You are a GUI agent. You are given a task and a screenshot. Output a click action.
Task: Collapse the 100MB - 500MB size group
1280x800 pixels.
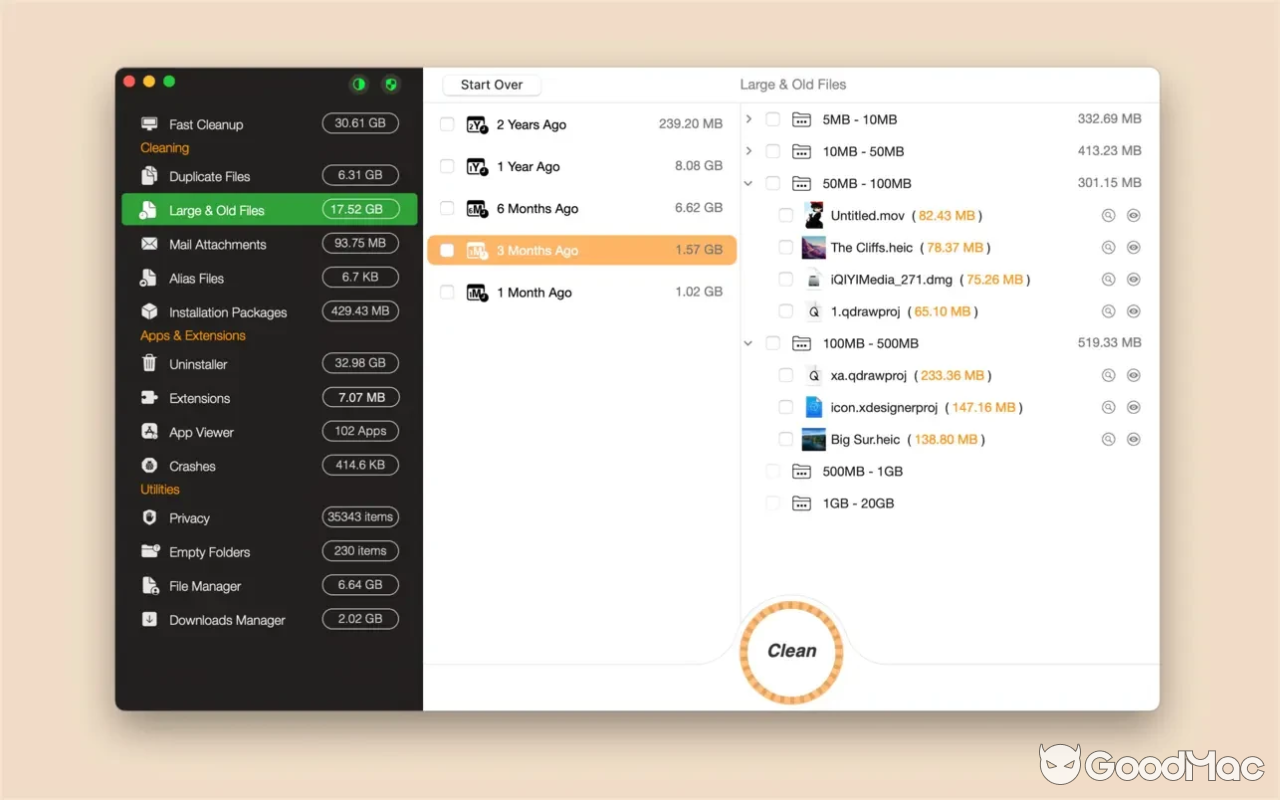pyautogui.click(x=748, y=343)
